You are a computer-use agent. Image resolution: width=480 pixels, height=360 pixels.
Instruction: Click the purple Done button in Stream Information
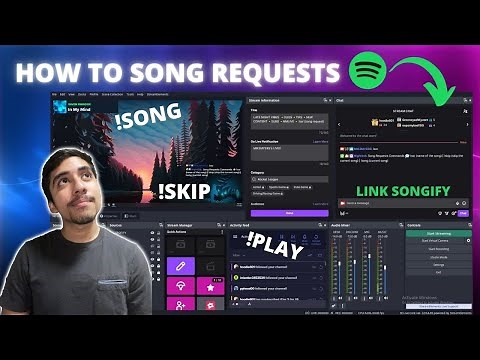pos(289,213)
